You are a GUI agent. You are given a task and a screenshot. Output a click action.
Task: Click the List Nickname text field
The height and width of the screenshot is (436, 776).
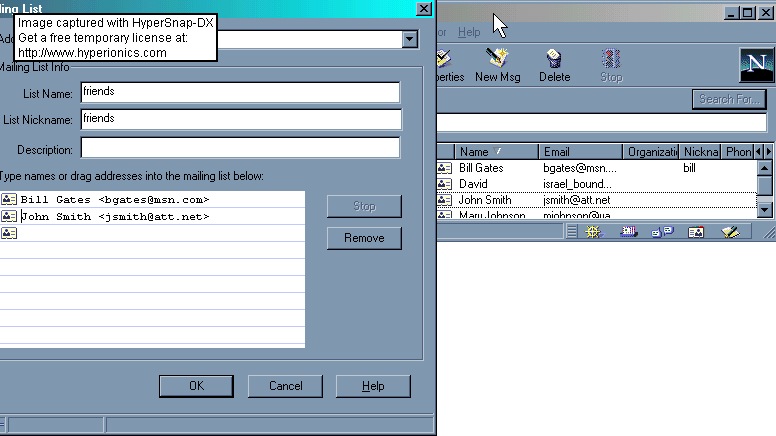pos(240,119)
